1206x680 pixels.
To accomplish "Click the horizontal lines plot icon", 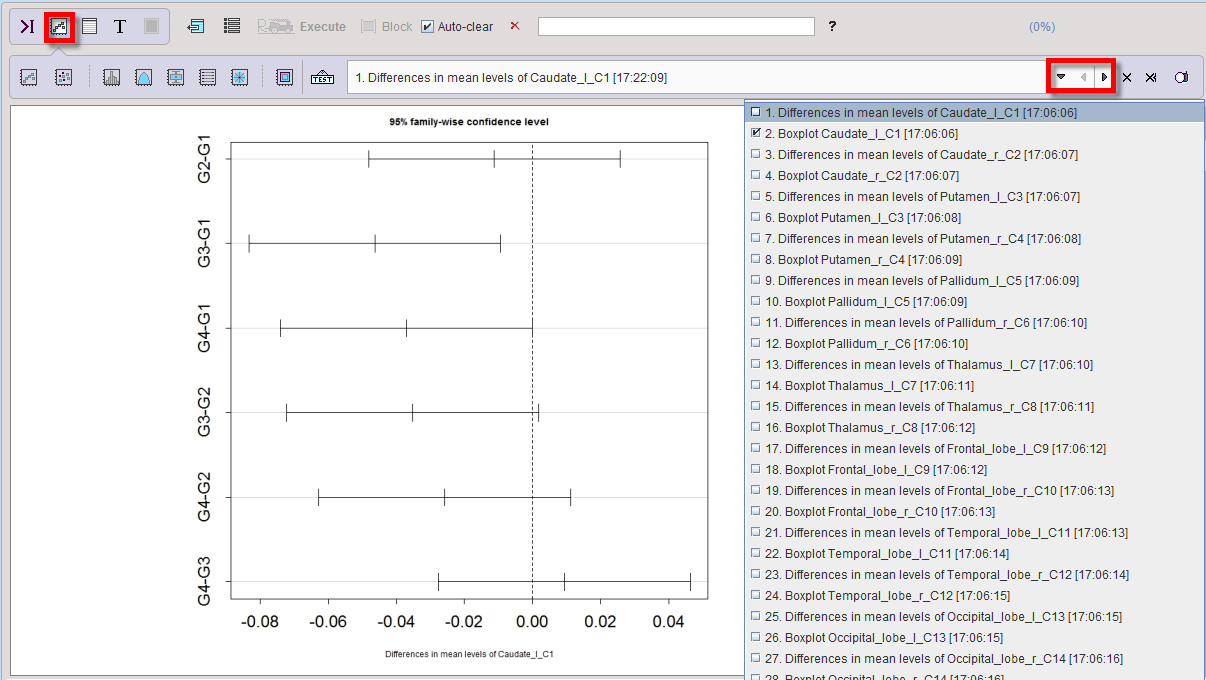I will tap(207, 77).
